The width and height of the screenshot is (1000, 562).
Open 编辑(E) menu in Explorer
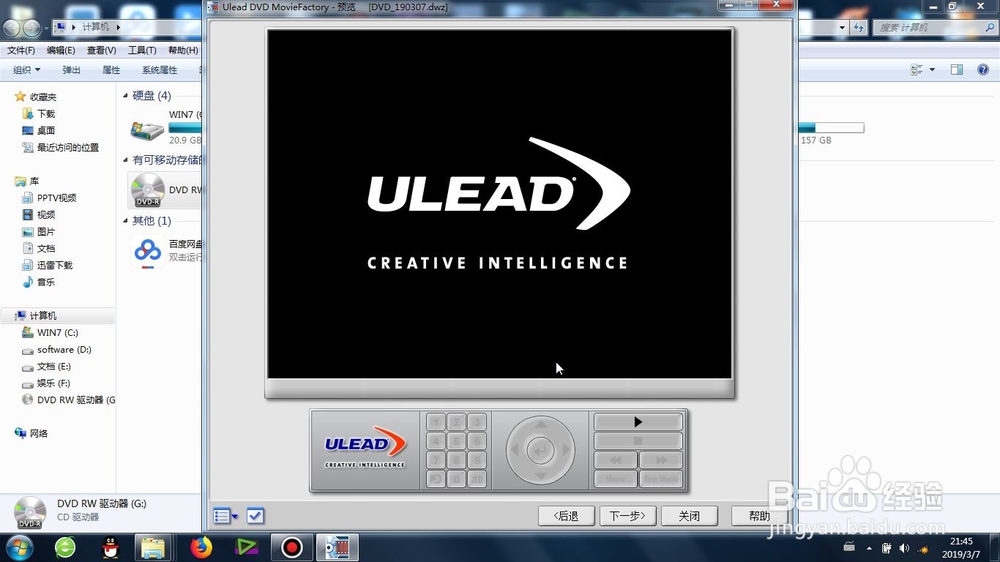click(x=61, y=50)
